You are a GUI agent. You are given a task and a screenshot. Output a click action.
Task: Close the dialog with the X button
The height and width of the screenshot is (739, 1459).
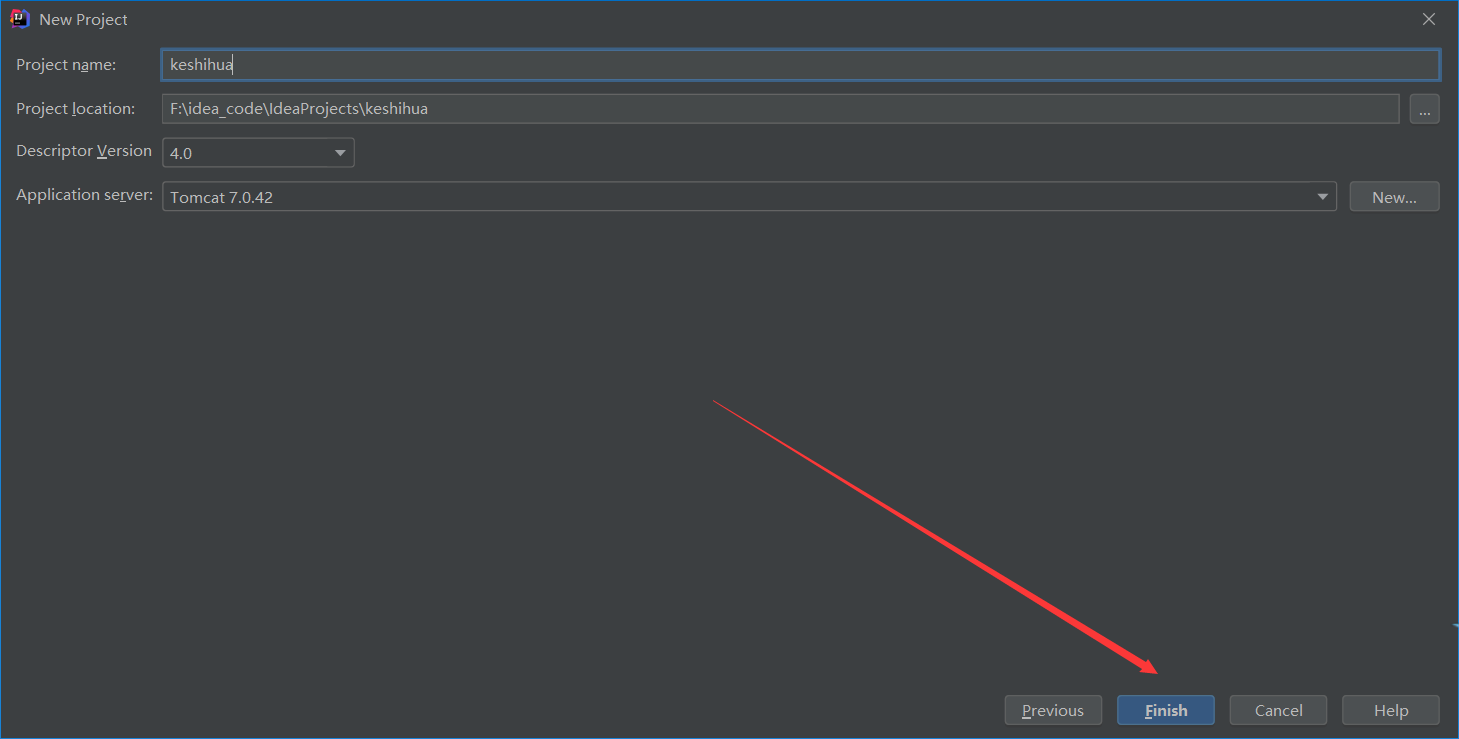click(x=1429, y=18)
